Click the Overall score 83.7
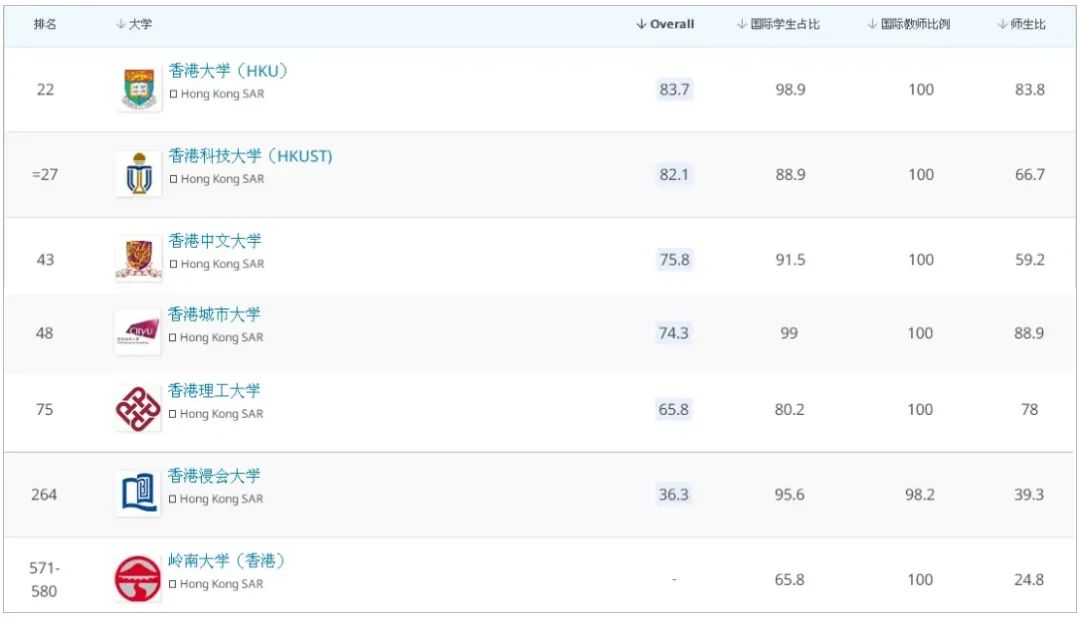Image resolution: width=1080 pixels, height=621 pixels. pyautogui.click(x=674, y=90)
